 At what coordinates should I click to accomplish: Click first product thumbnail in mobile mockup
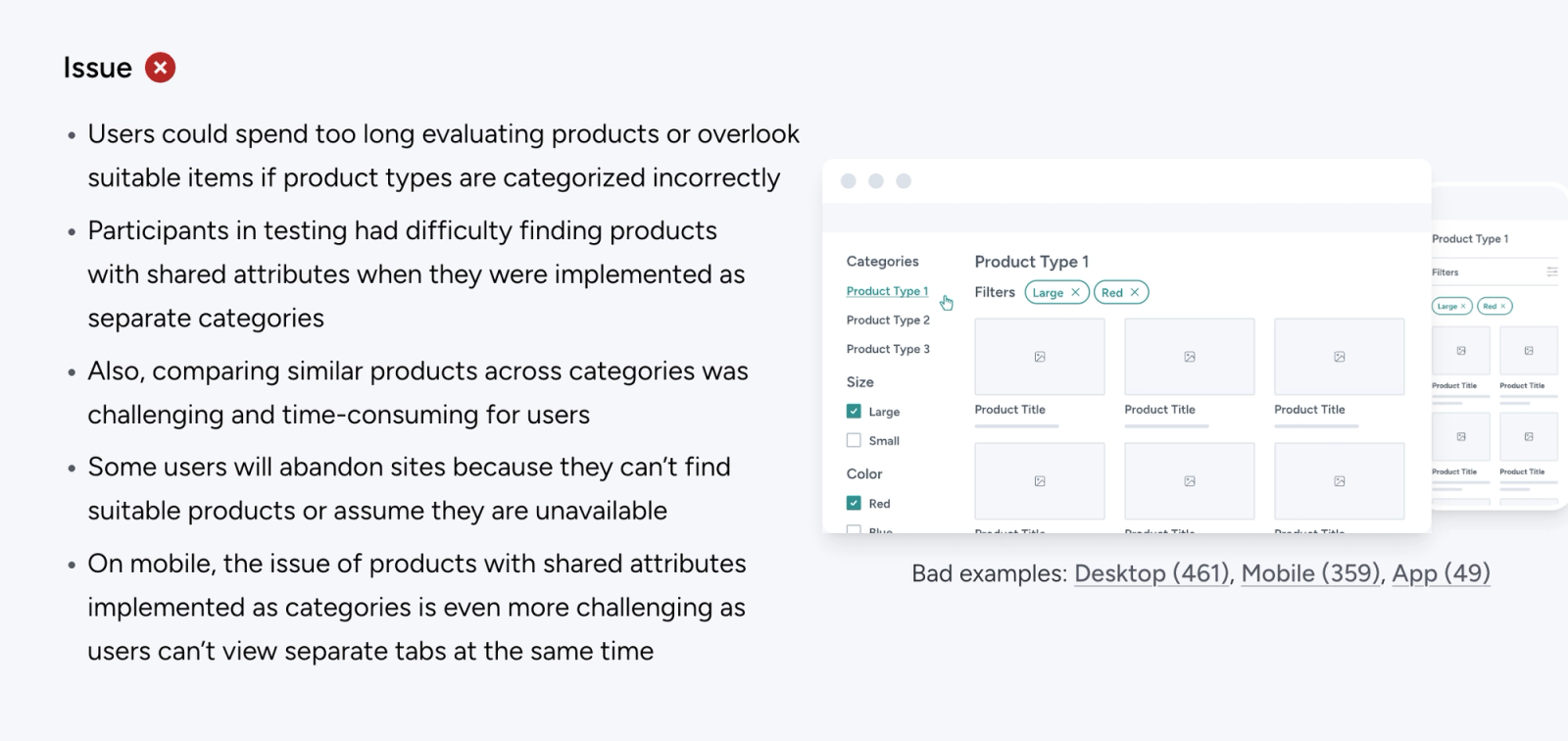(1460, 351)
